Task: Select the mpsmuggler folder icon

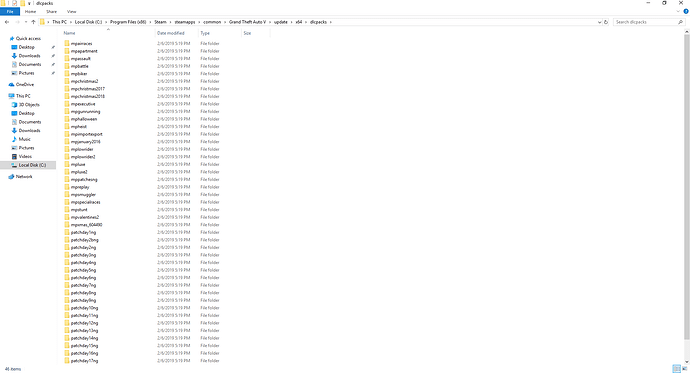Action: click(x=67, y=194)
